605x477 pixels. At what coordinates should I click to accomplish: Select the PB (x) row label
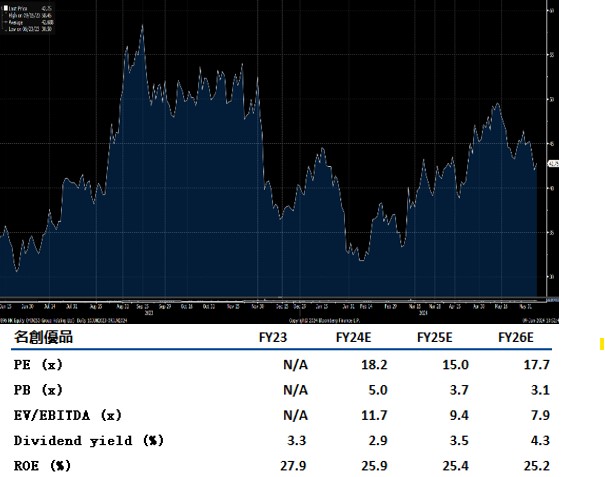pos(38,390)
